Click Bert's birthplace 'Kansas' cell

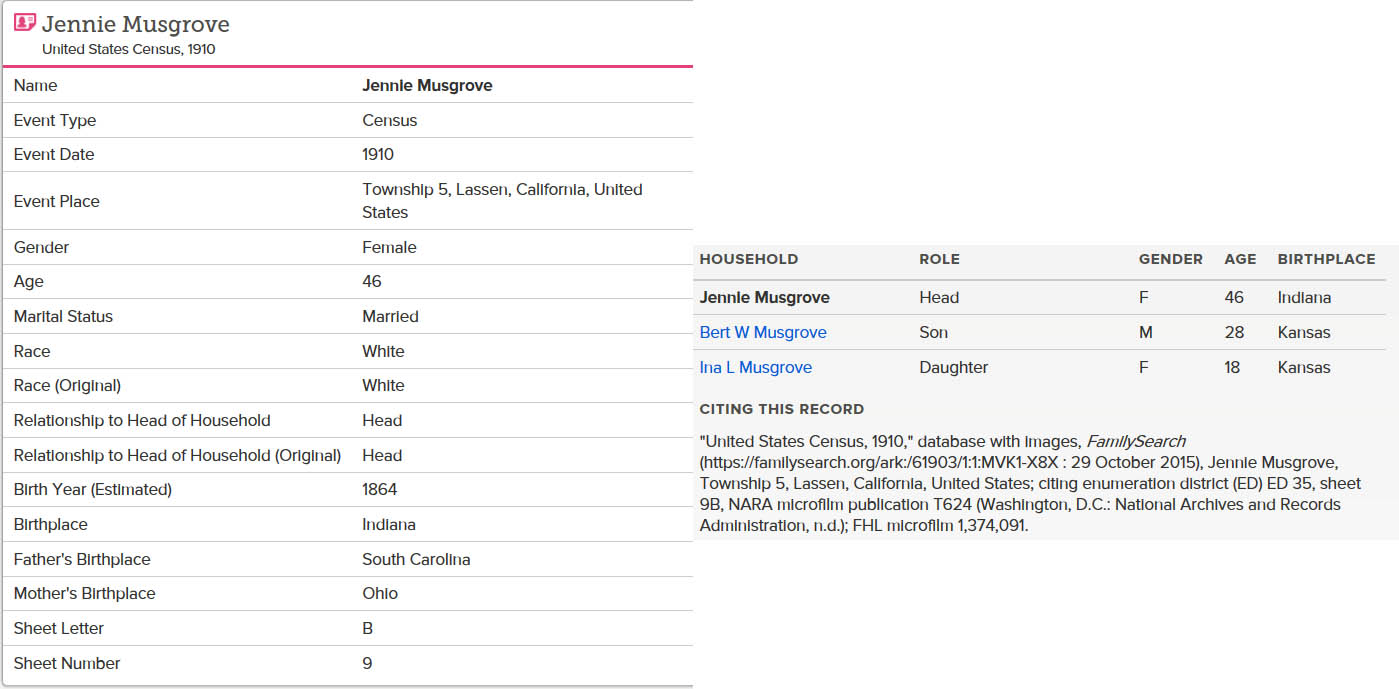click(1304, 332)
